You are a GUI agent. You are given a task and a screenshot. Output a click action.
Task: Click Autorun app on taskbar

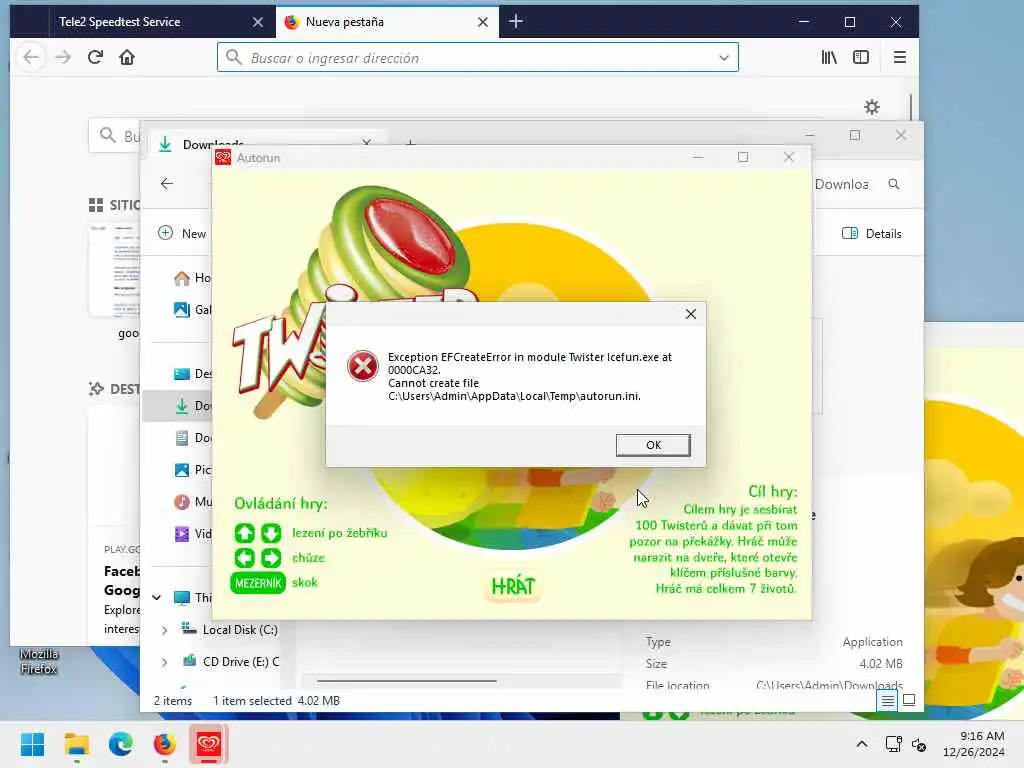(208, 744)
